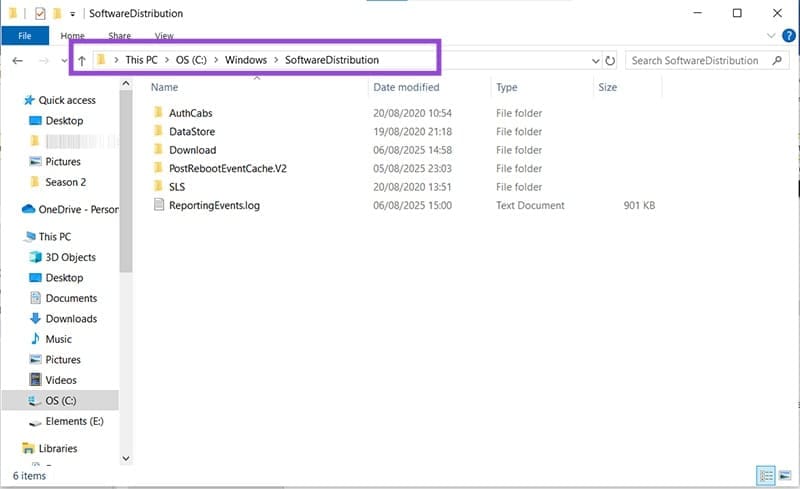Select 3D Objects in the navigation pane

[70, 257]
